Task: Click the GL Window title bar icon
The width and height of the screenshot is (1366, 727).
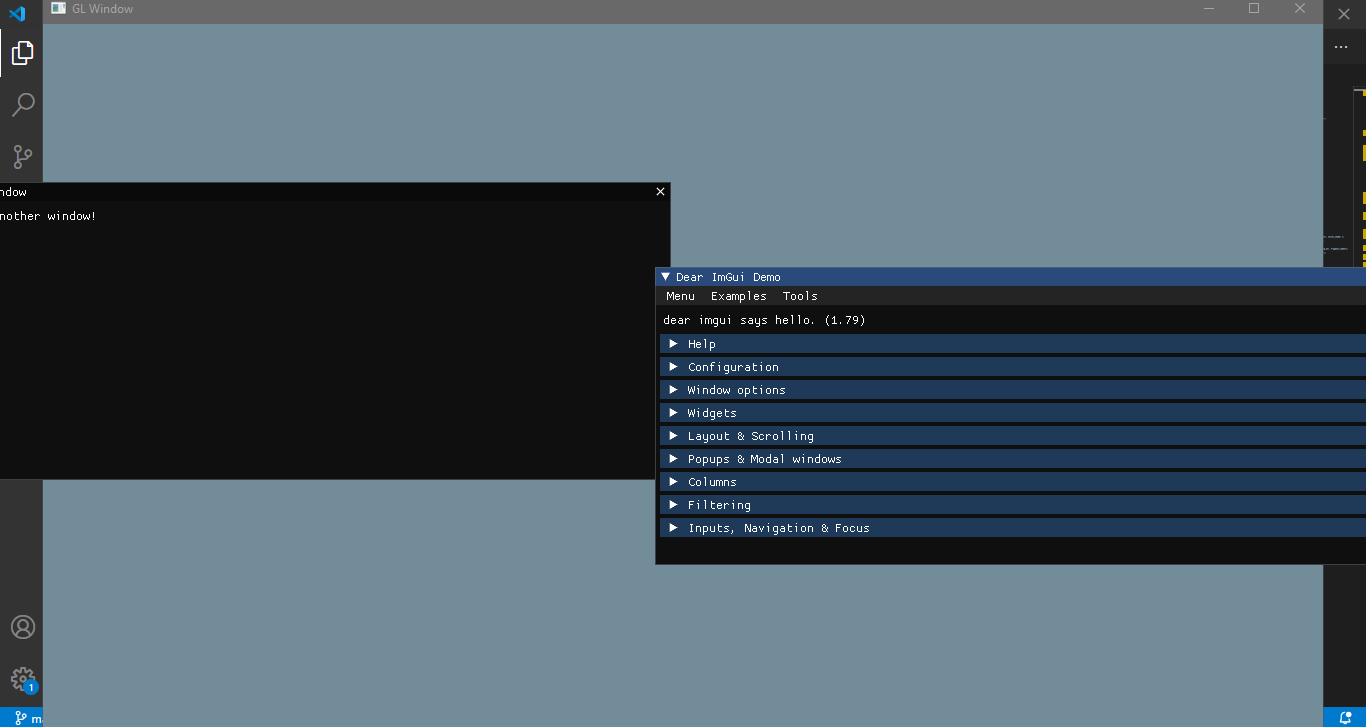Action: [59, 8]
